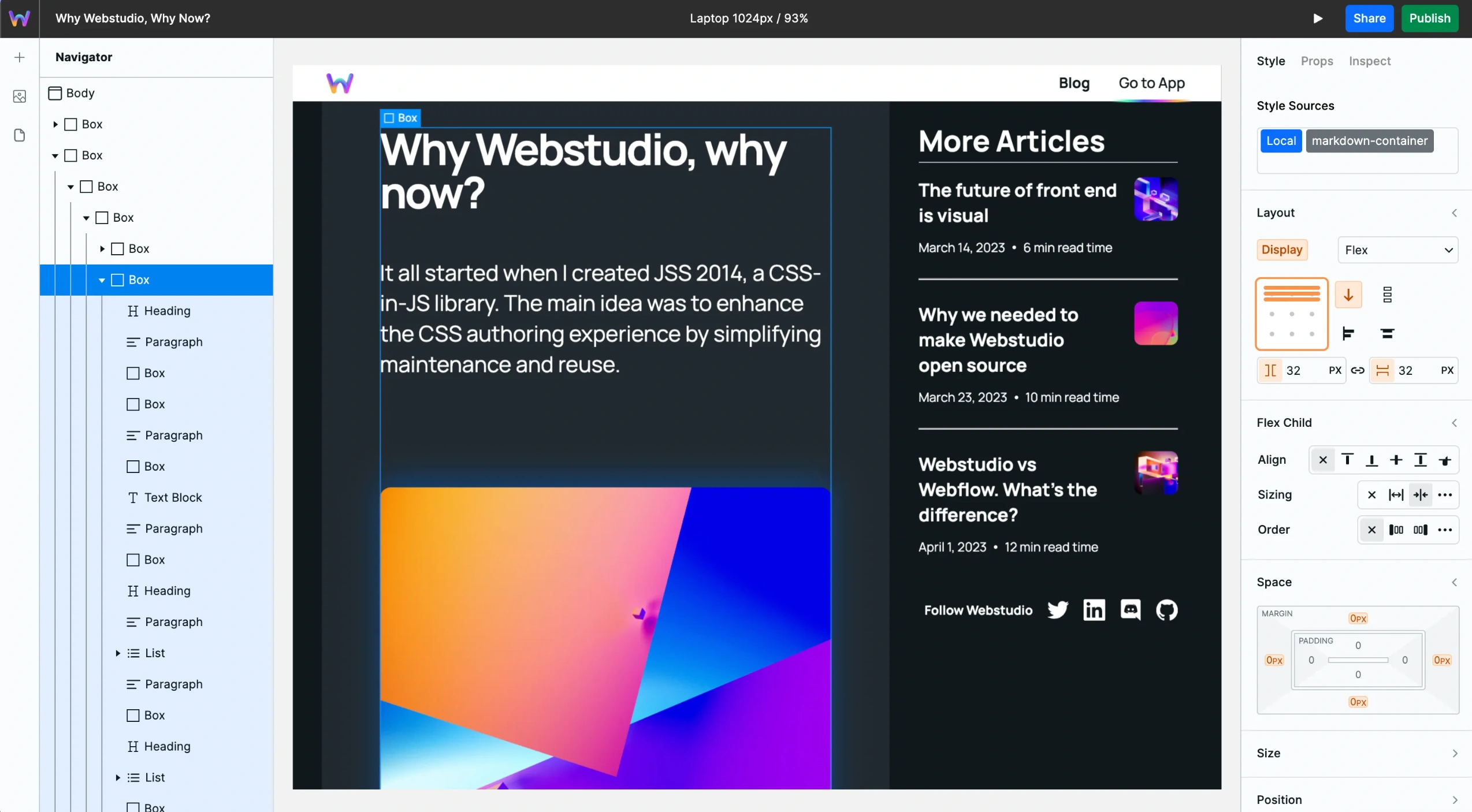
Task: Select the Local style source
Action: [1281, 141]
